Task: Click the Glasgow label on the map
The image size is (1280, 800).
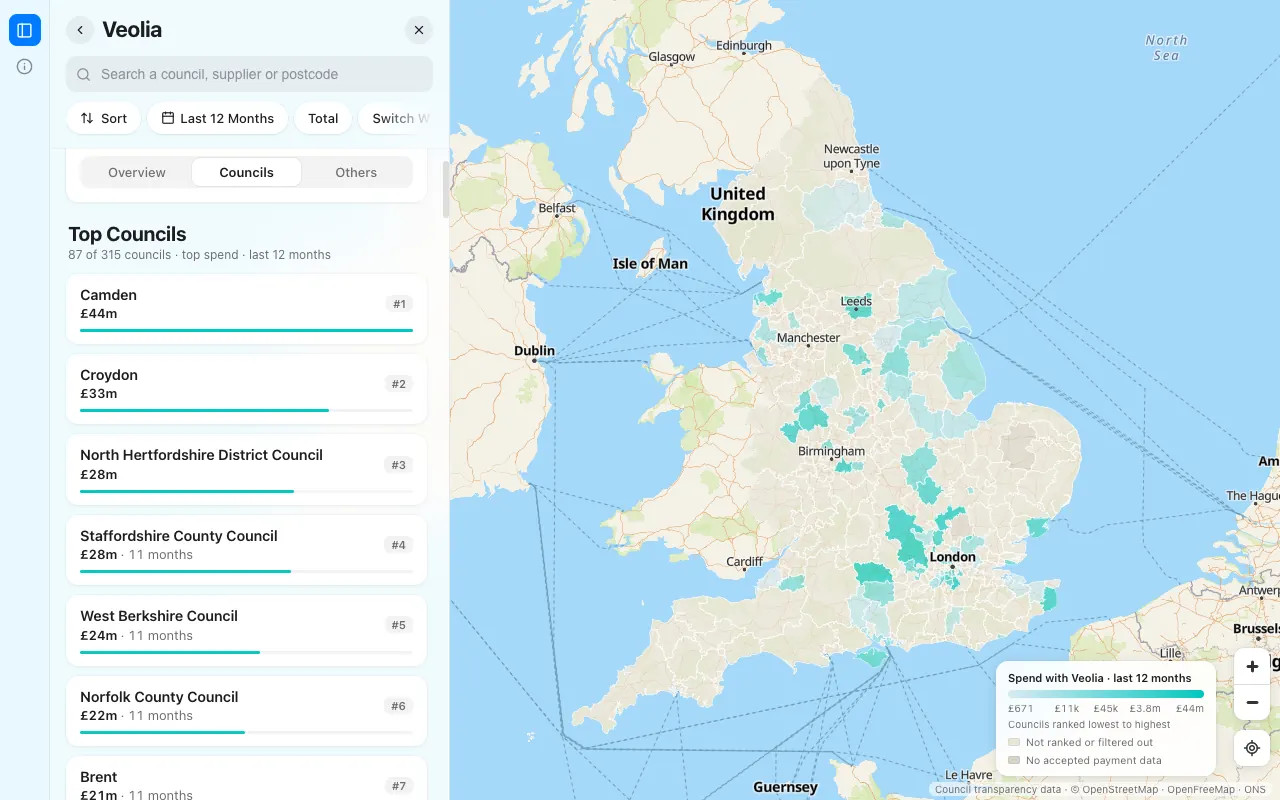Action: coord(672,57)
